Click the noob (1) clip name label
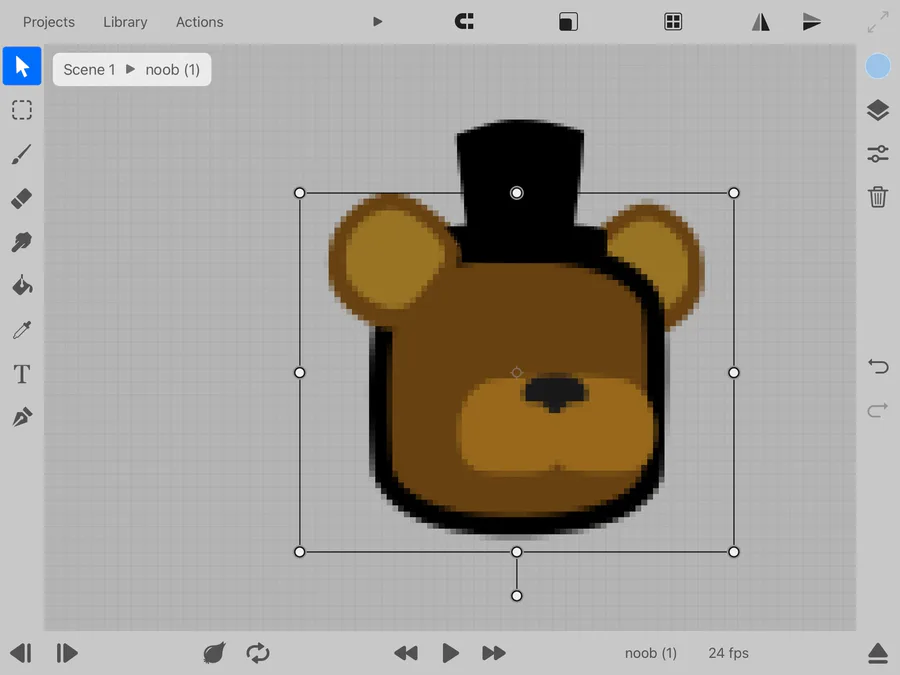This screenshot has height=675, width=900. pos(650,653)
